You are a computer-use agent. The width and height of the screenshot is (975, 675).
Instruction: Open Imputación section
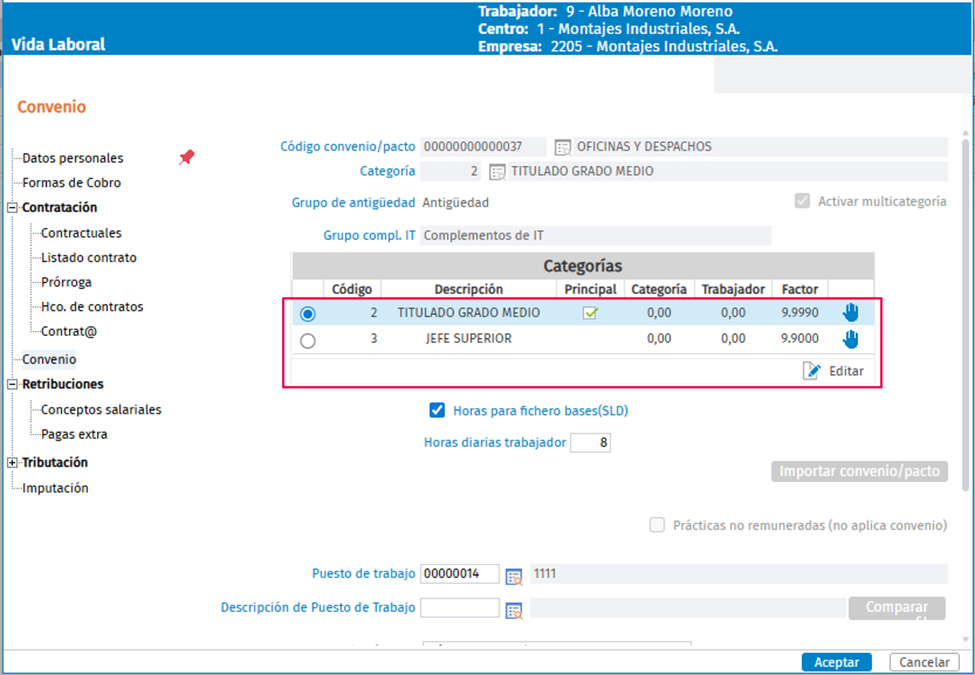pos(55,488)
